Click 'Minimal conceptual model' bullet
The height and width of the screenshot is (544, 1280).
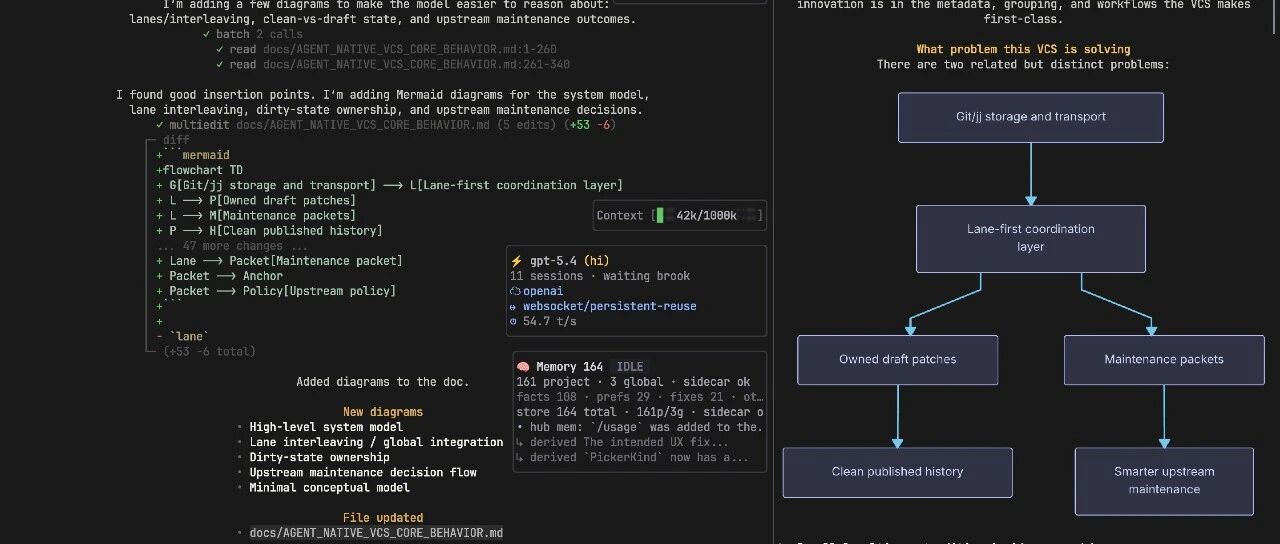pyautogui.click(x=329, y=488)
